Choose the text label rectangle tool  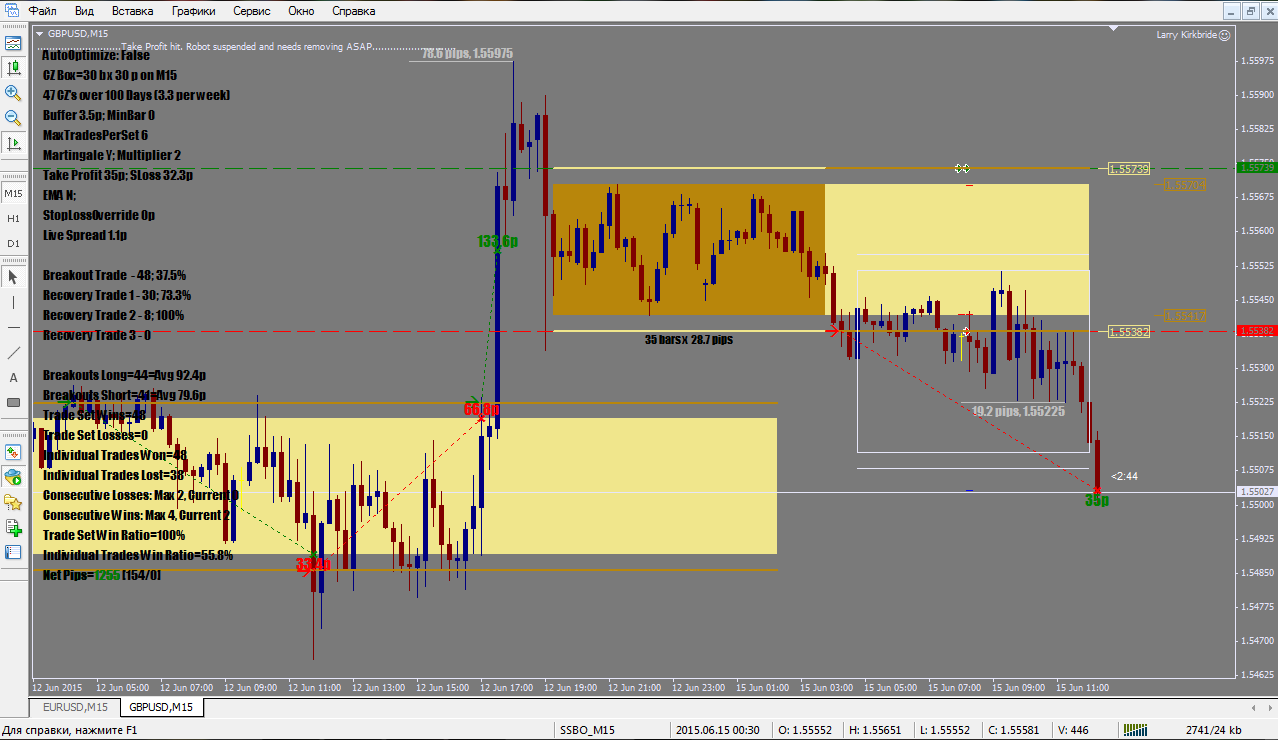click(x=13, y=402)
